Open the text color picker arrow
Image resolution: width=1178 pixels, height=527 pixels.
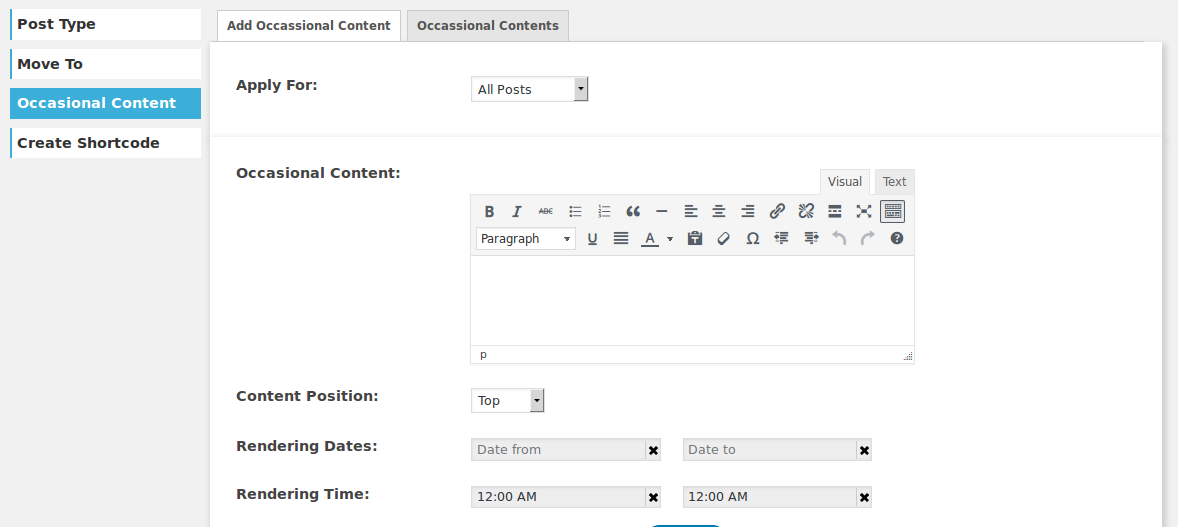click(669, 238)
